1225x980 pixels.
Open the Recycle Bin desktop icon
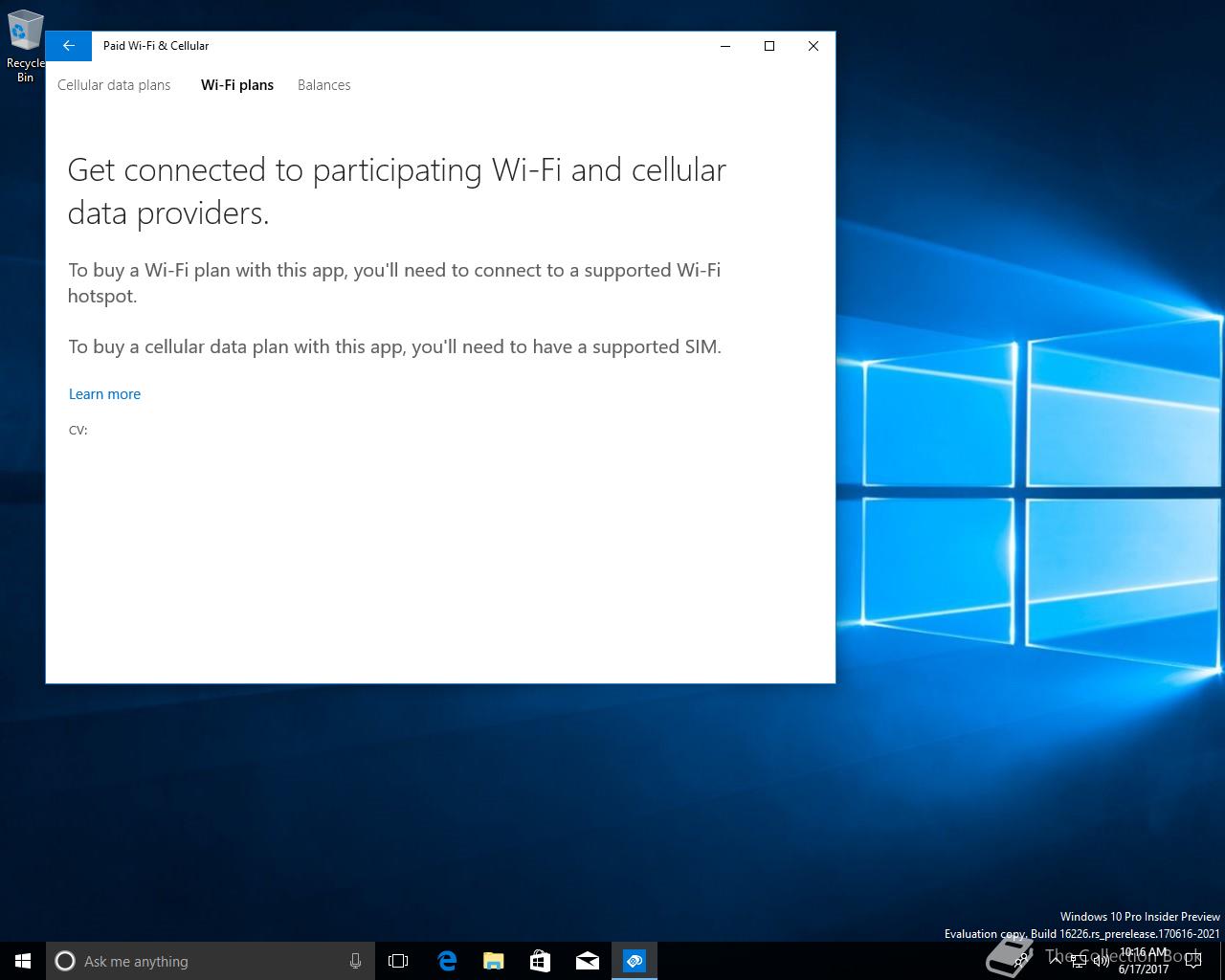tap(25, 46)
